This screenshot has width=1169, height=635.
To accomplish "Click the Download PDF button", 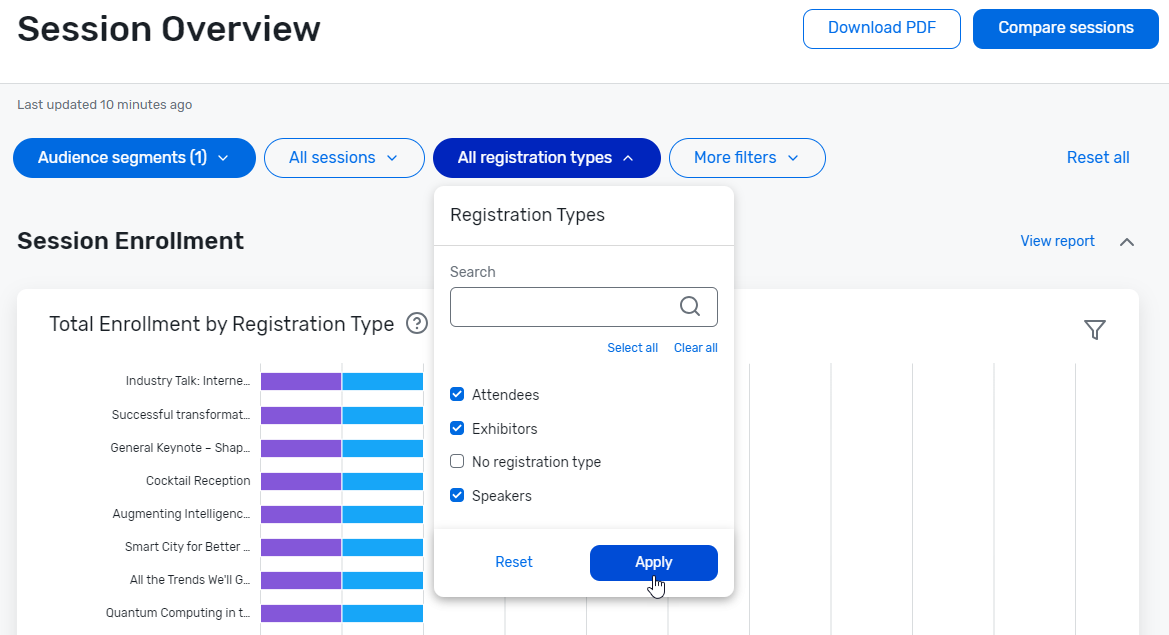I will (x=881, y=29).
